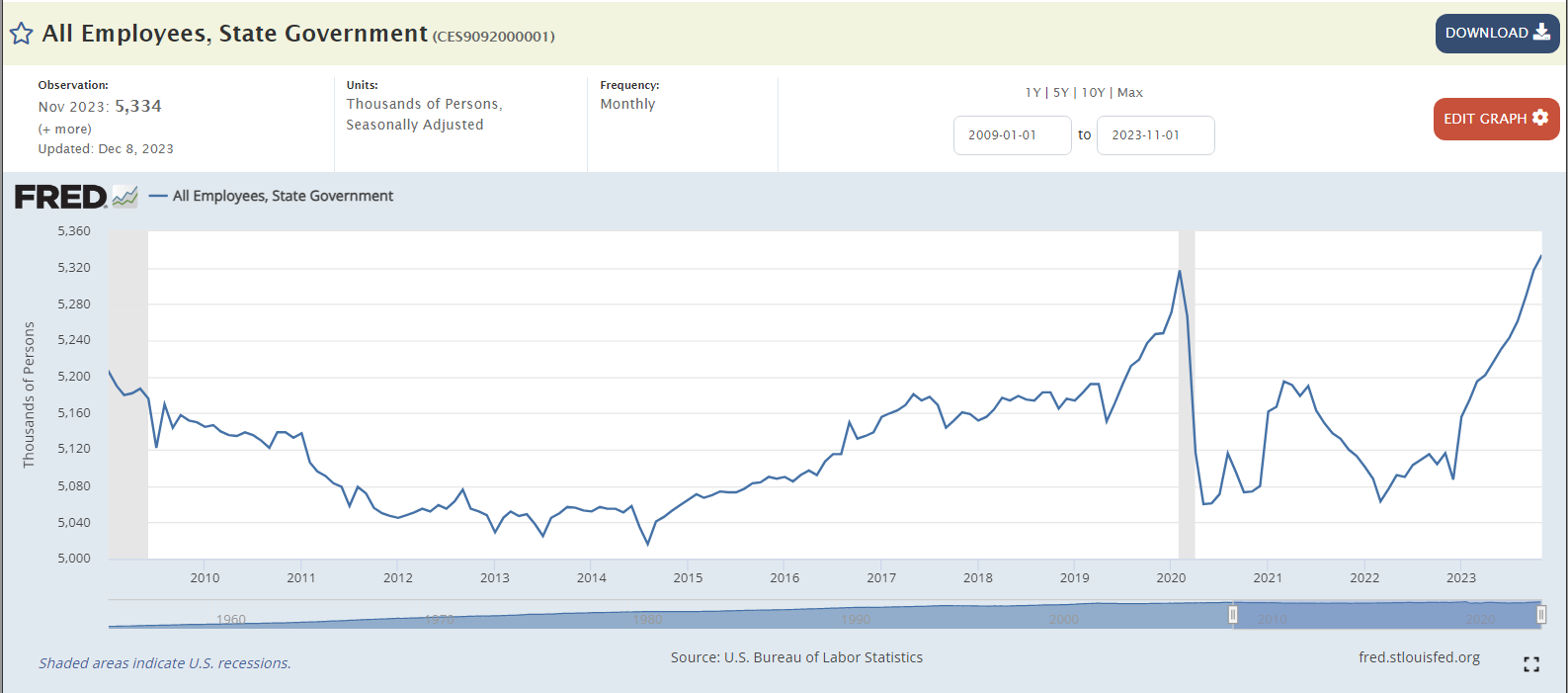
Task: Click the y-axis label 5,000
Action: click(x=74, y=559)
